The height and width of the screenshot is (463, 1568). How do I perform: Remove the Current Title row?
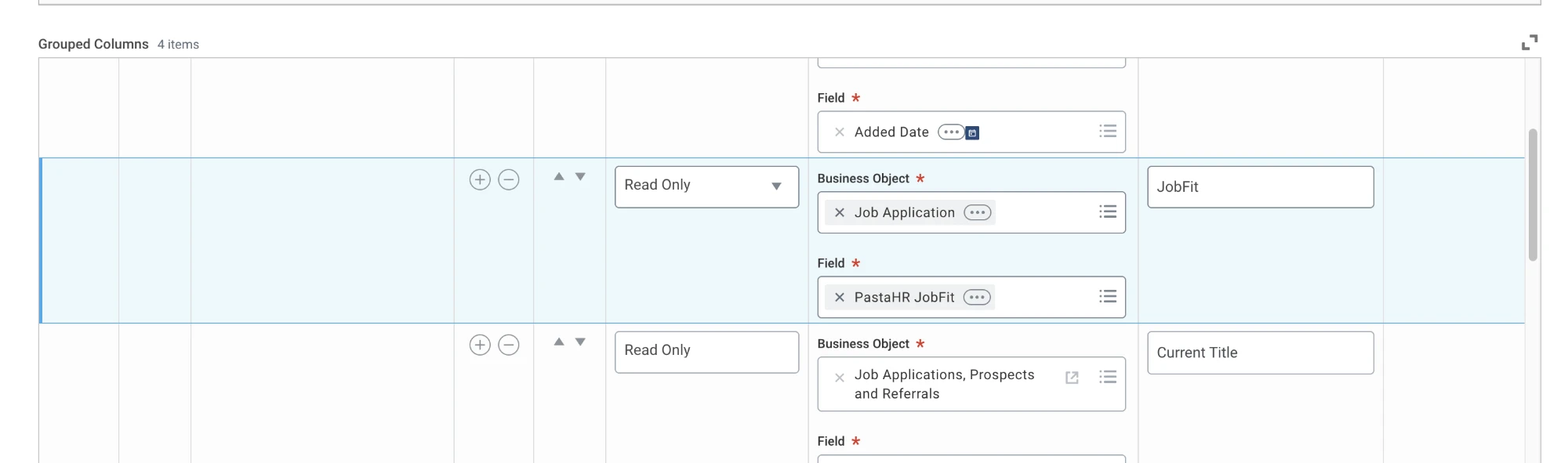pos(509,345)
